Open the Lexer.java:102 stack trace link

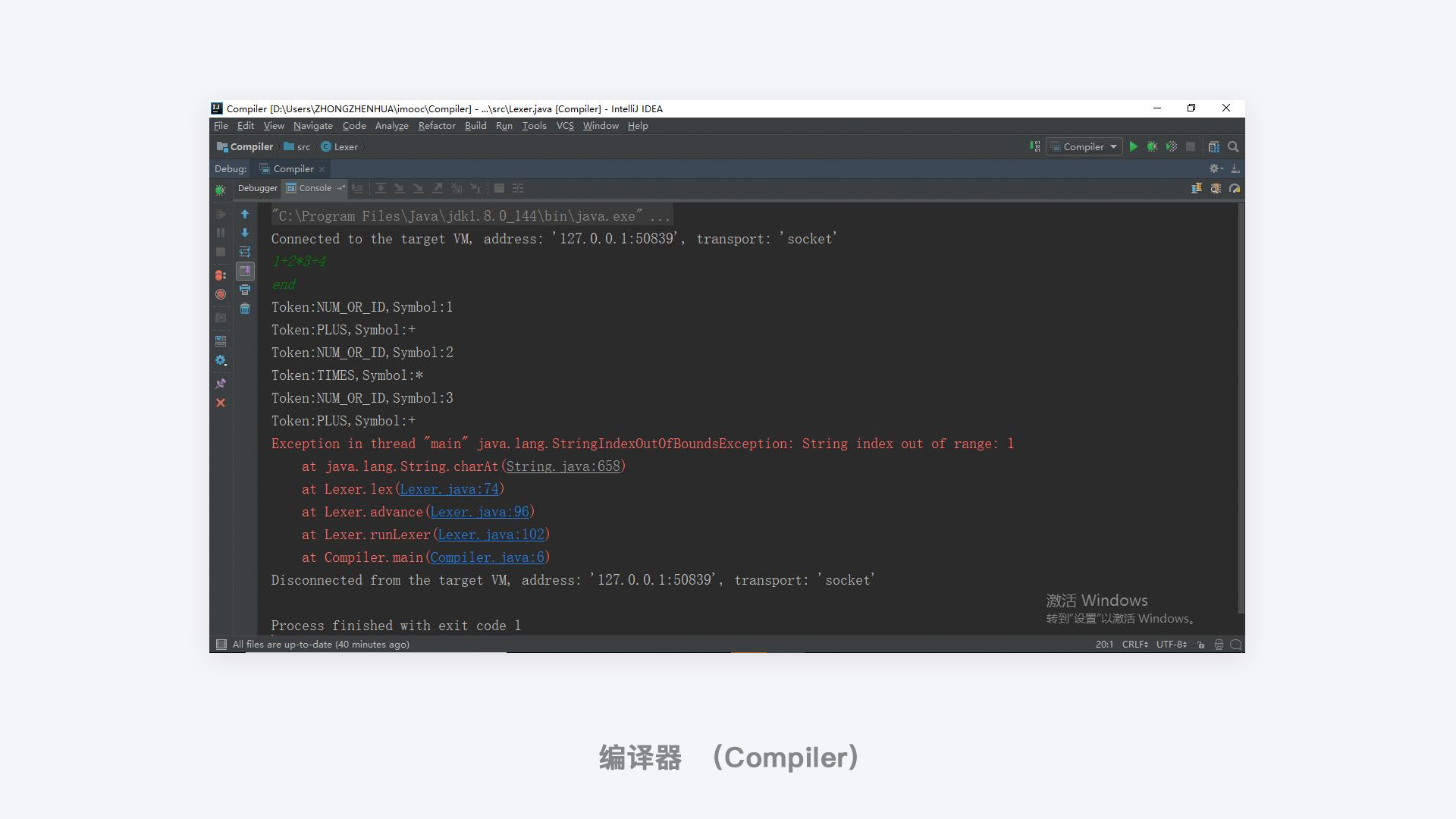[491, 535]
